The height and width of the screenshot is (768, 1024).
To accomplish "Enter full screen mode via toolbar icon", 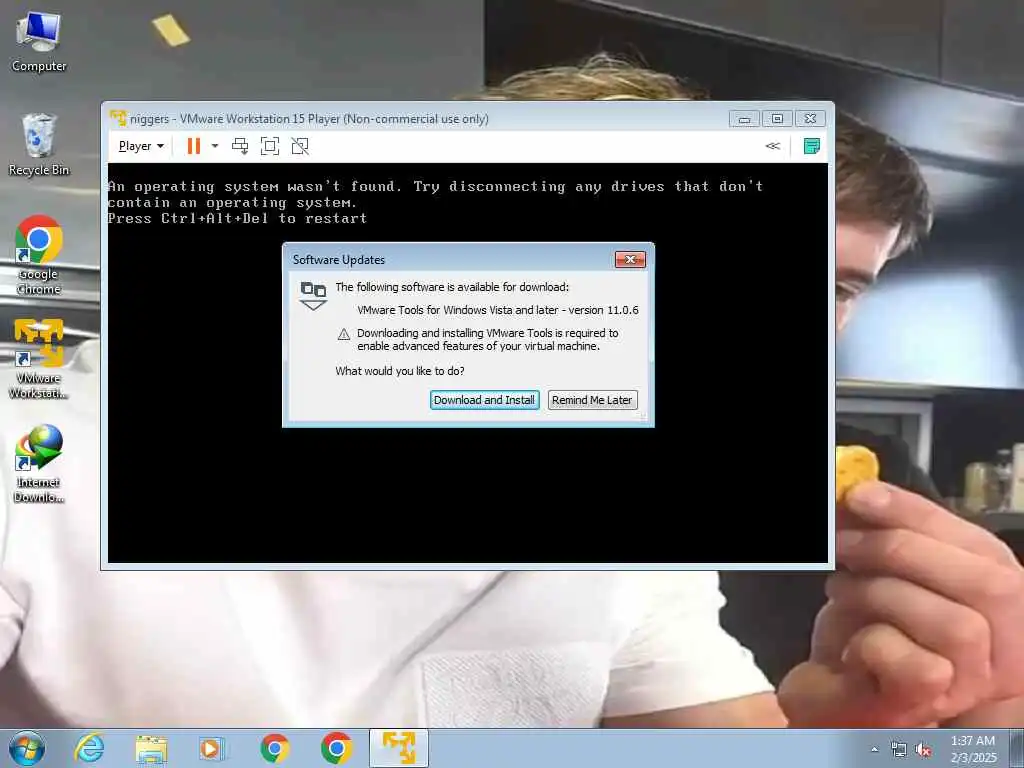I will (270, 146).
